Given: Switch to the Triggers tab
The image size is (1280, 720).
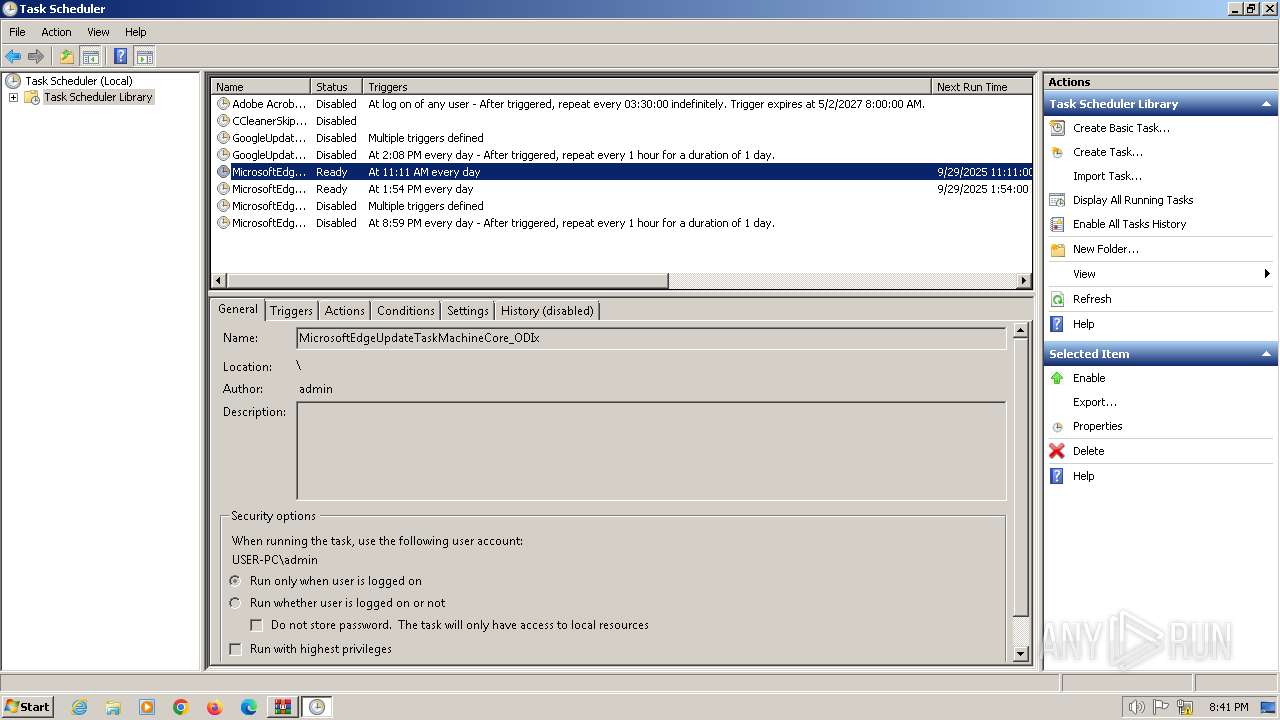Looking at the screenshot, I should (291, 311).
